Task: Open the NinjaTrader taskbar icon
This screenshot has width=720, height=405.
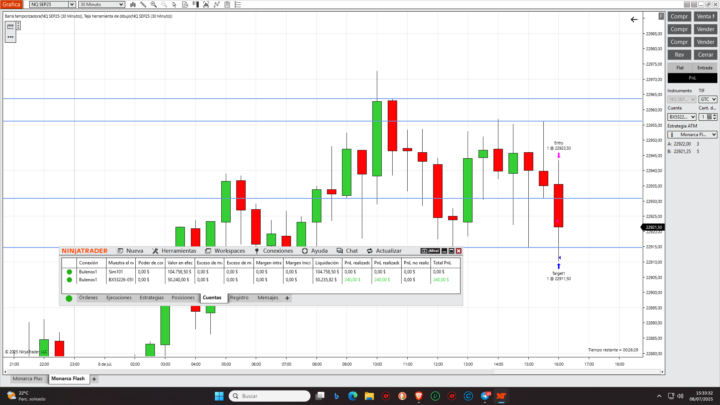Action: pyautogui.click(x=501, y=396)
